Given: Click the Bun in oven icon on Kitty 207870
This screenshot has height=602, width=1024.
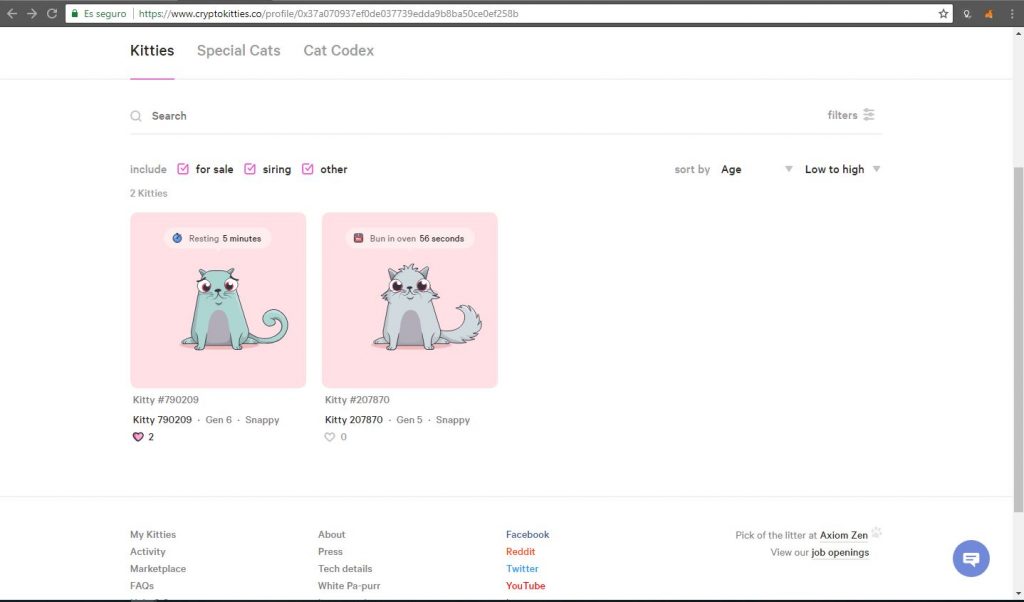Looking at the screenshot, I should tap(359, 238).
